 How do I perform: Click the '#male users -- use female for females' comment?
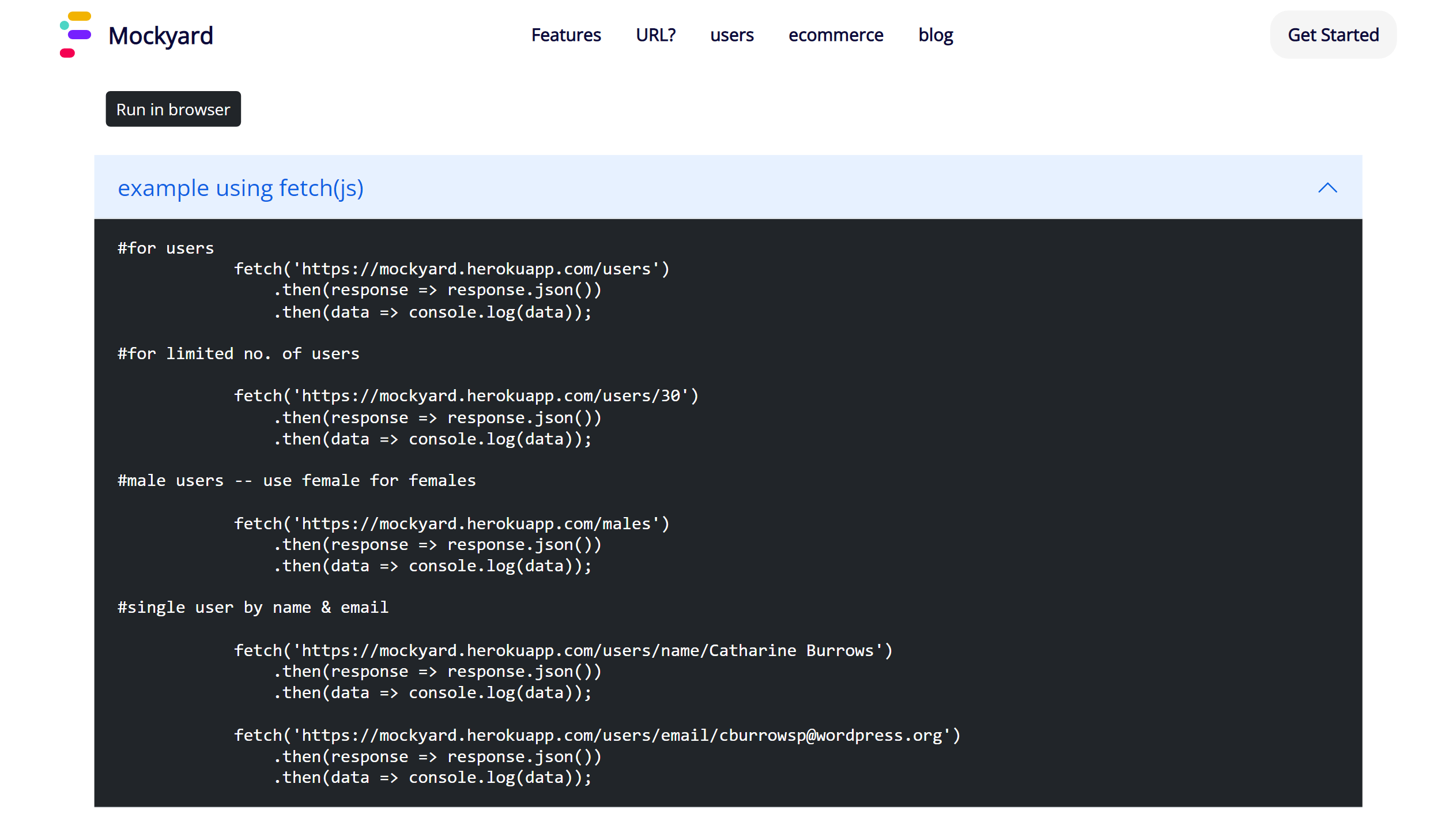pyautogui.click(x=297, y=480)
